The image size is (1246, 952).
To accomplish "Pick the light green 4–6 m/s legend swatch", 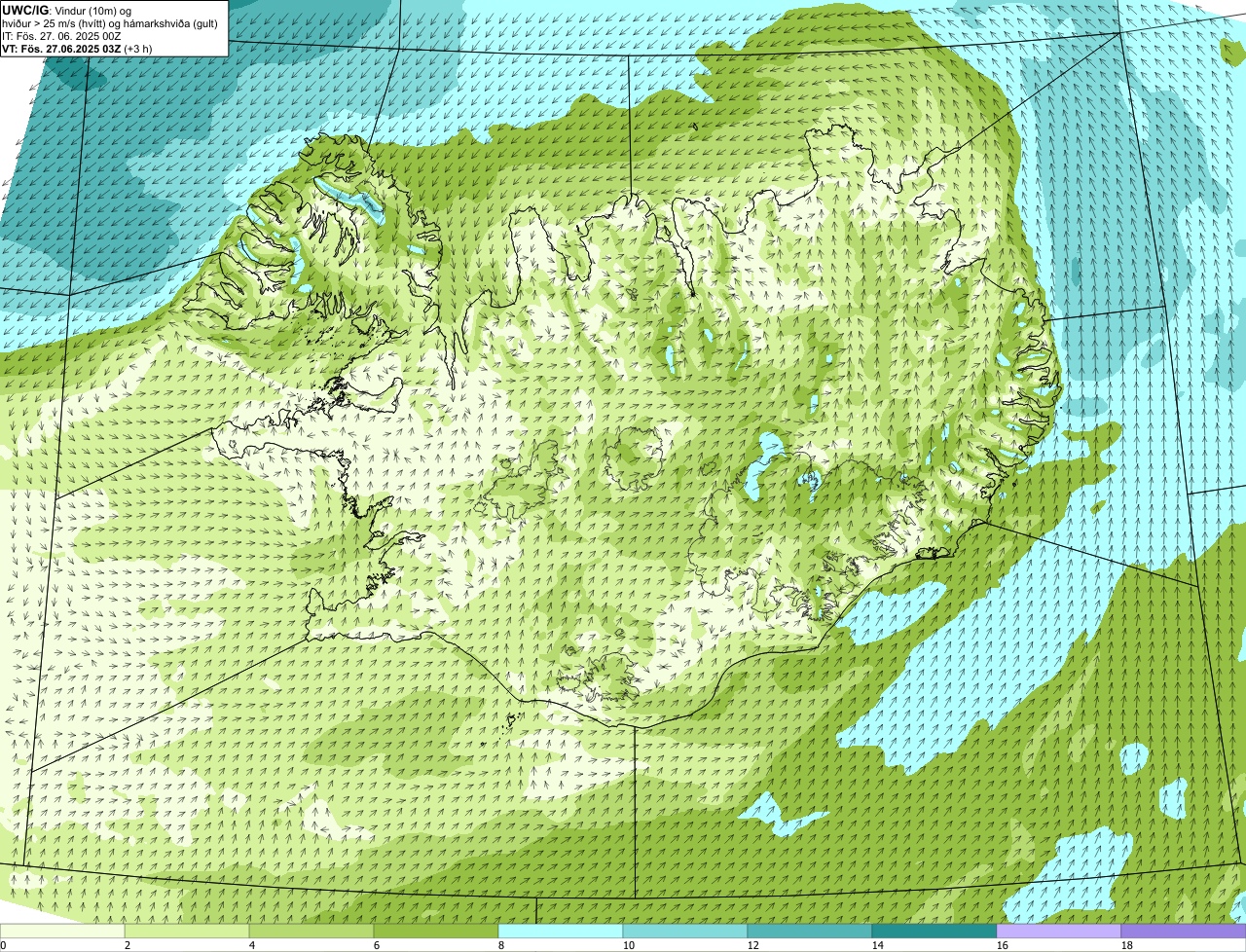I will [x=311, y=932].
